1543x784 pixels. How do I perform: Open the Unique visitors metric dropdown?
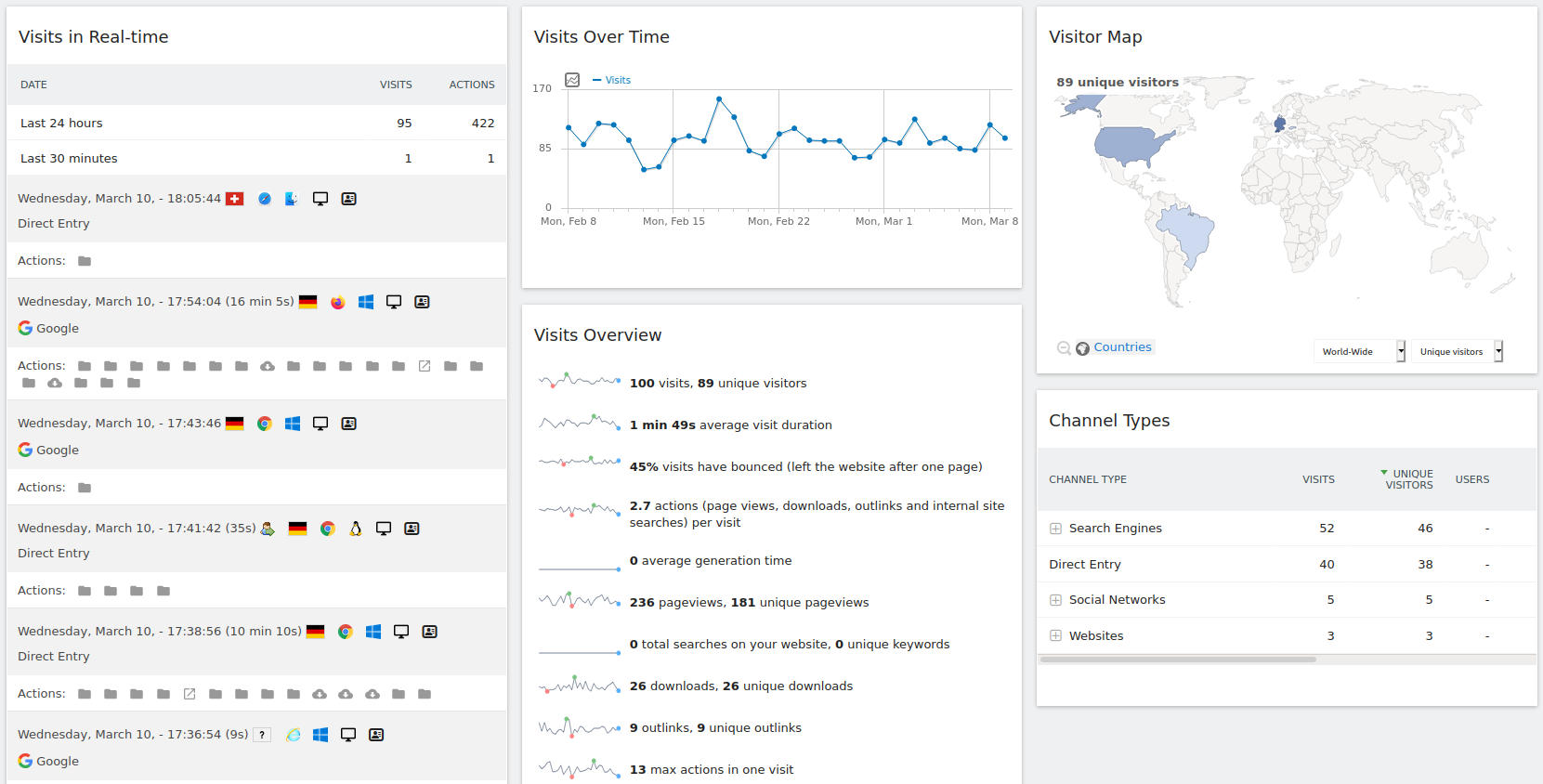[x=1457, y=351]
